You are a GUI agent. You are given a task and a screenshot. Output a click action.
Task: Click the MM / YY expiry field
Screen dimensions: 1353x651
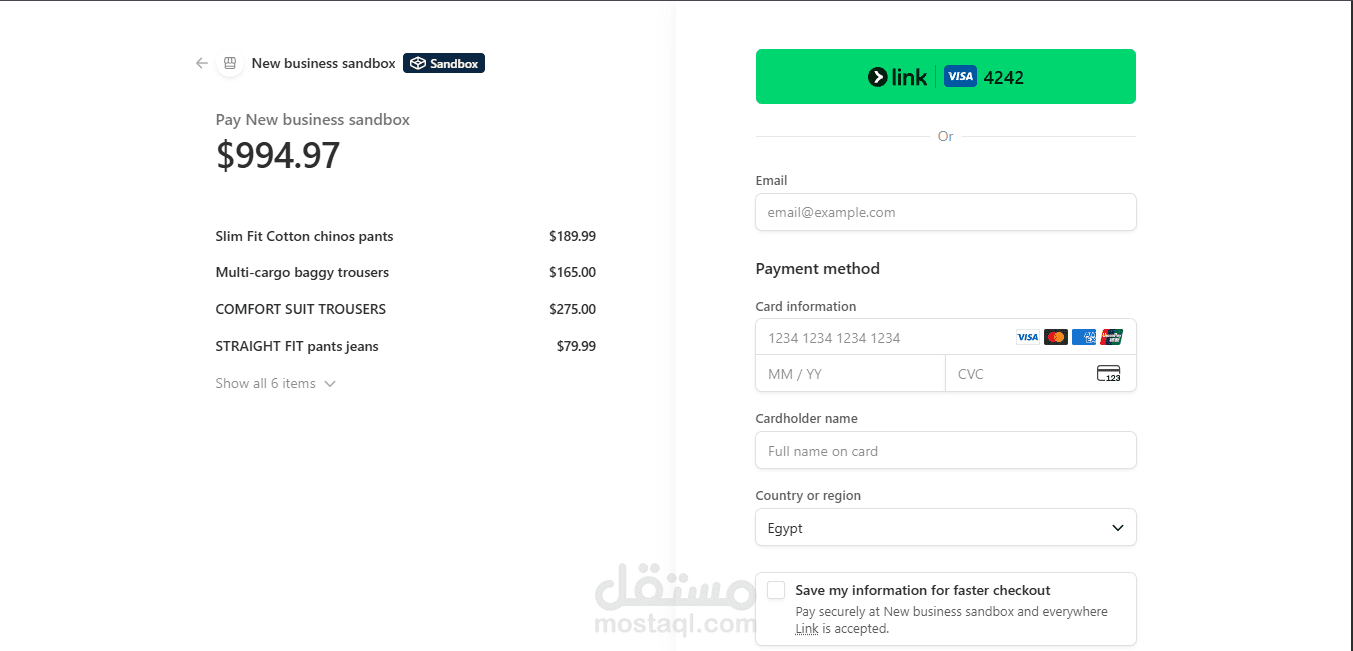850,374
